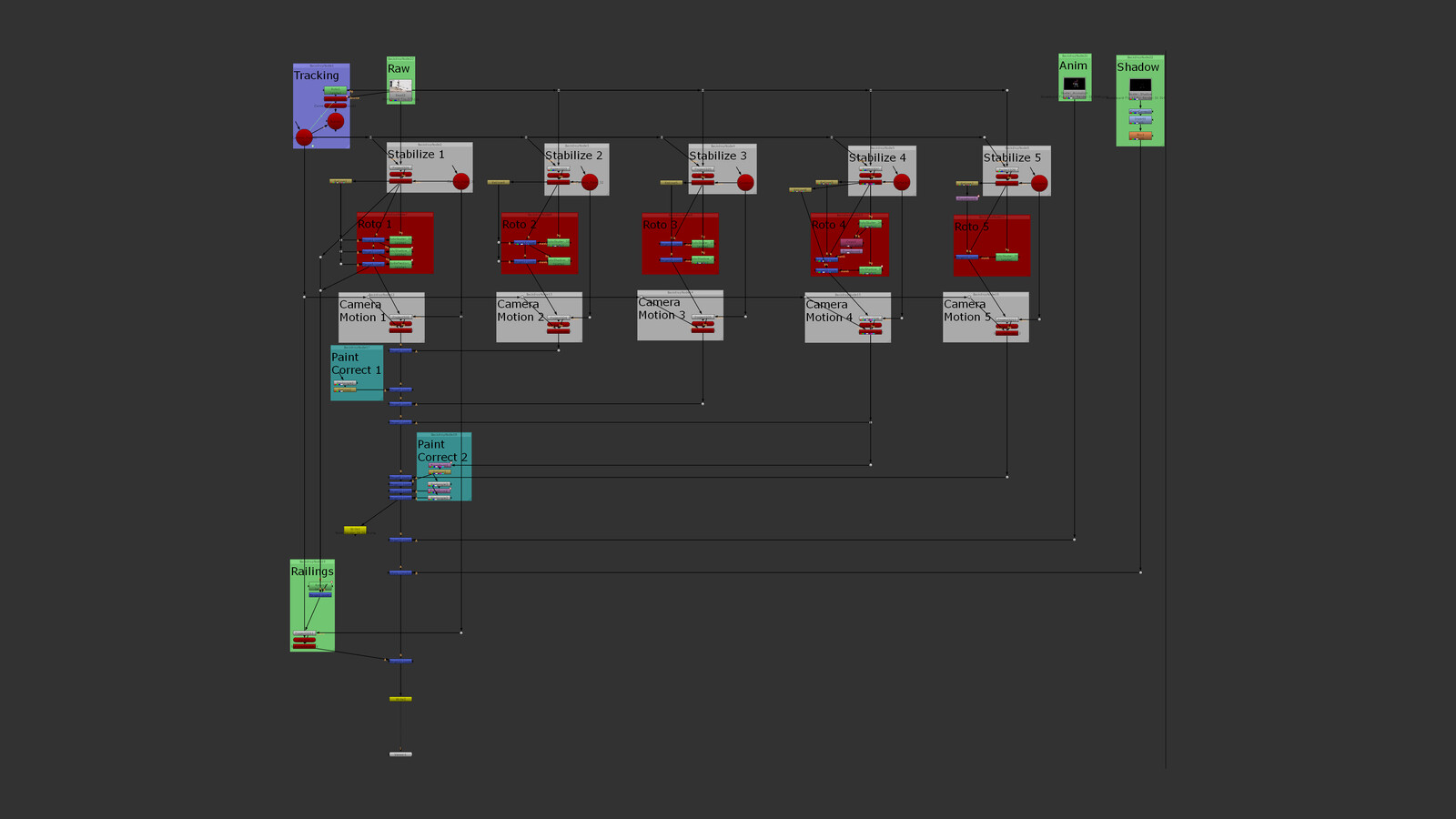Select the Tracking backdrop label
This screenshot has height=819, width=1456.
(316, 76)
